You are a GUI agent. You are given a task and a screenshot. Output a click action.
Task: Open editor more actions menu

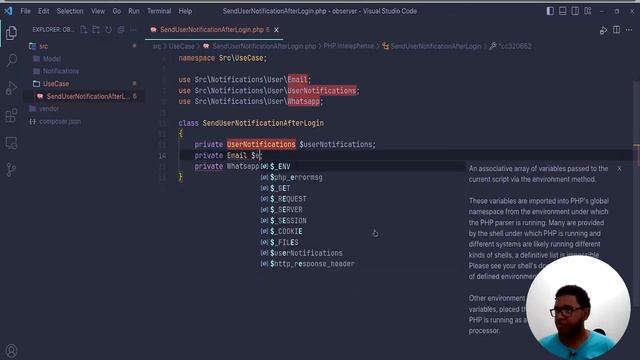coord(629,30)
